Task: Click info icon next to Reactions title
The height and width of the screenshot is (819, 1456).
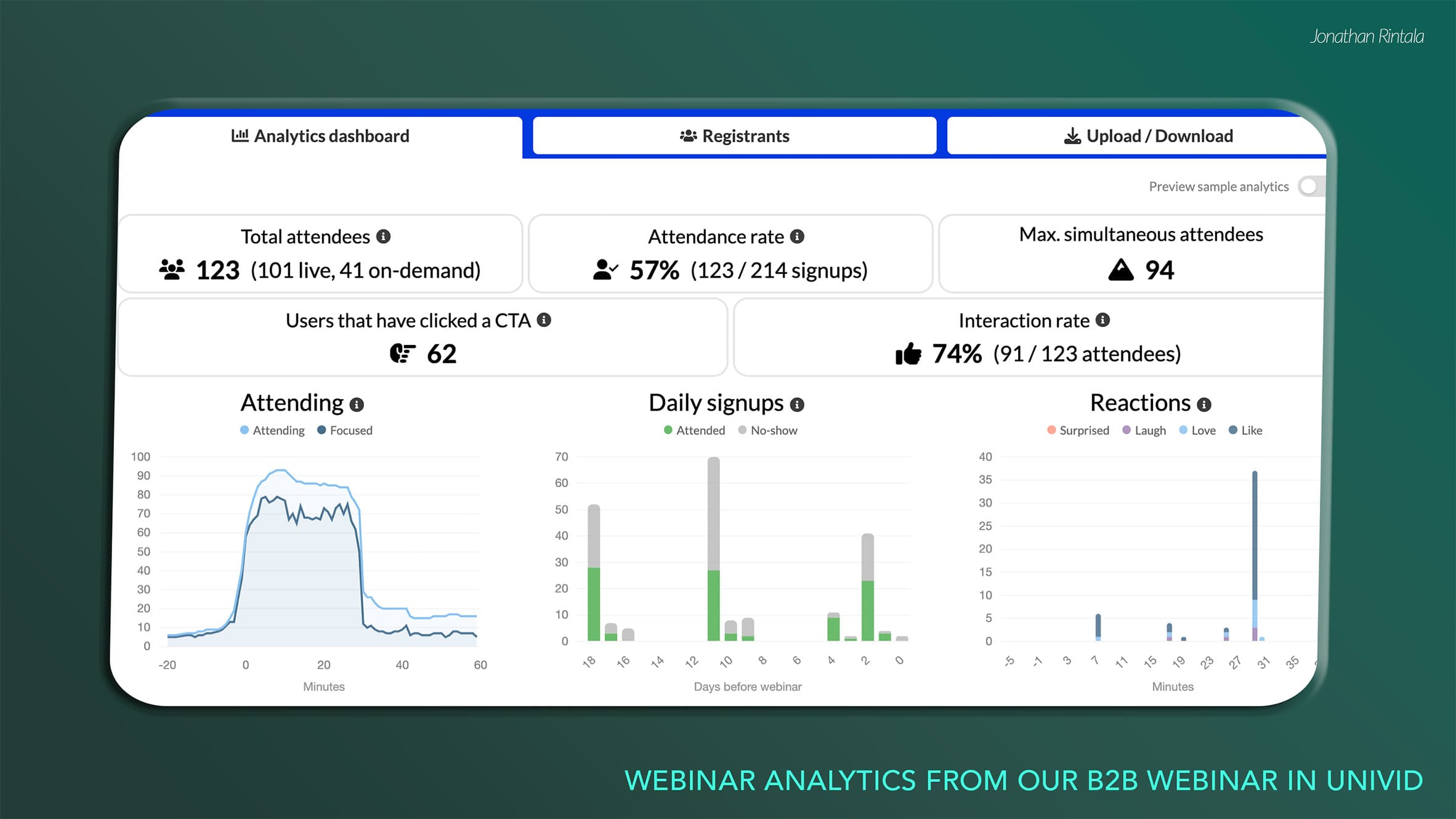Action: pyautogui.click(x=1204, y=405)
